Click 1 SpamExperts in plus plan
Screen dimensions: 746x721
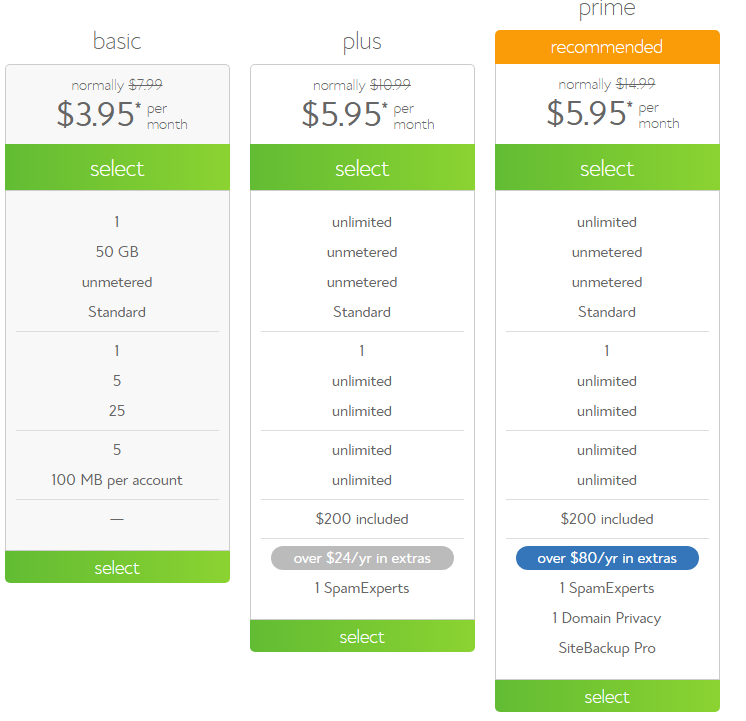(362, 588)
